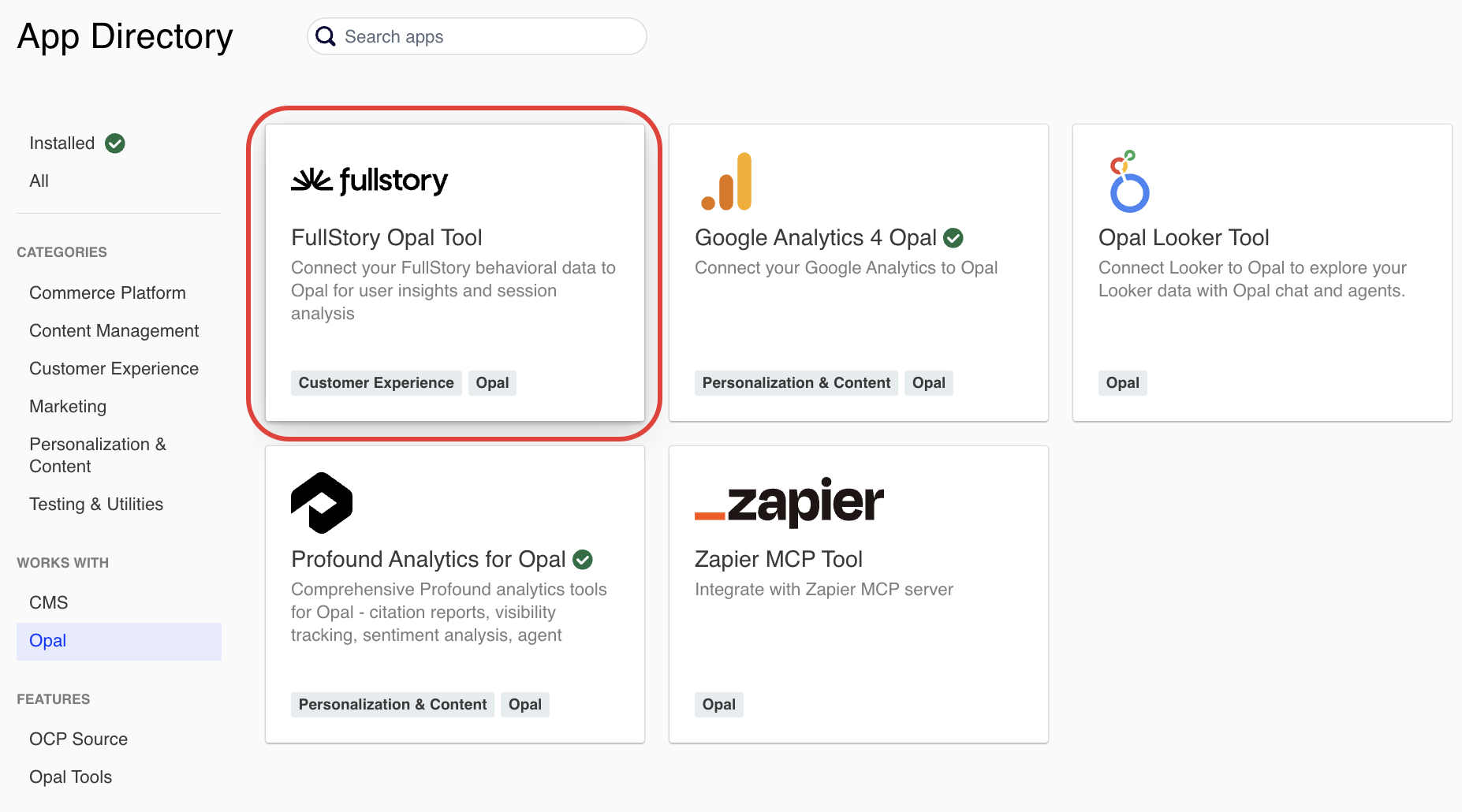
Task: Open the FullStory Opal Tool title
Action: [386, 237]
